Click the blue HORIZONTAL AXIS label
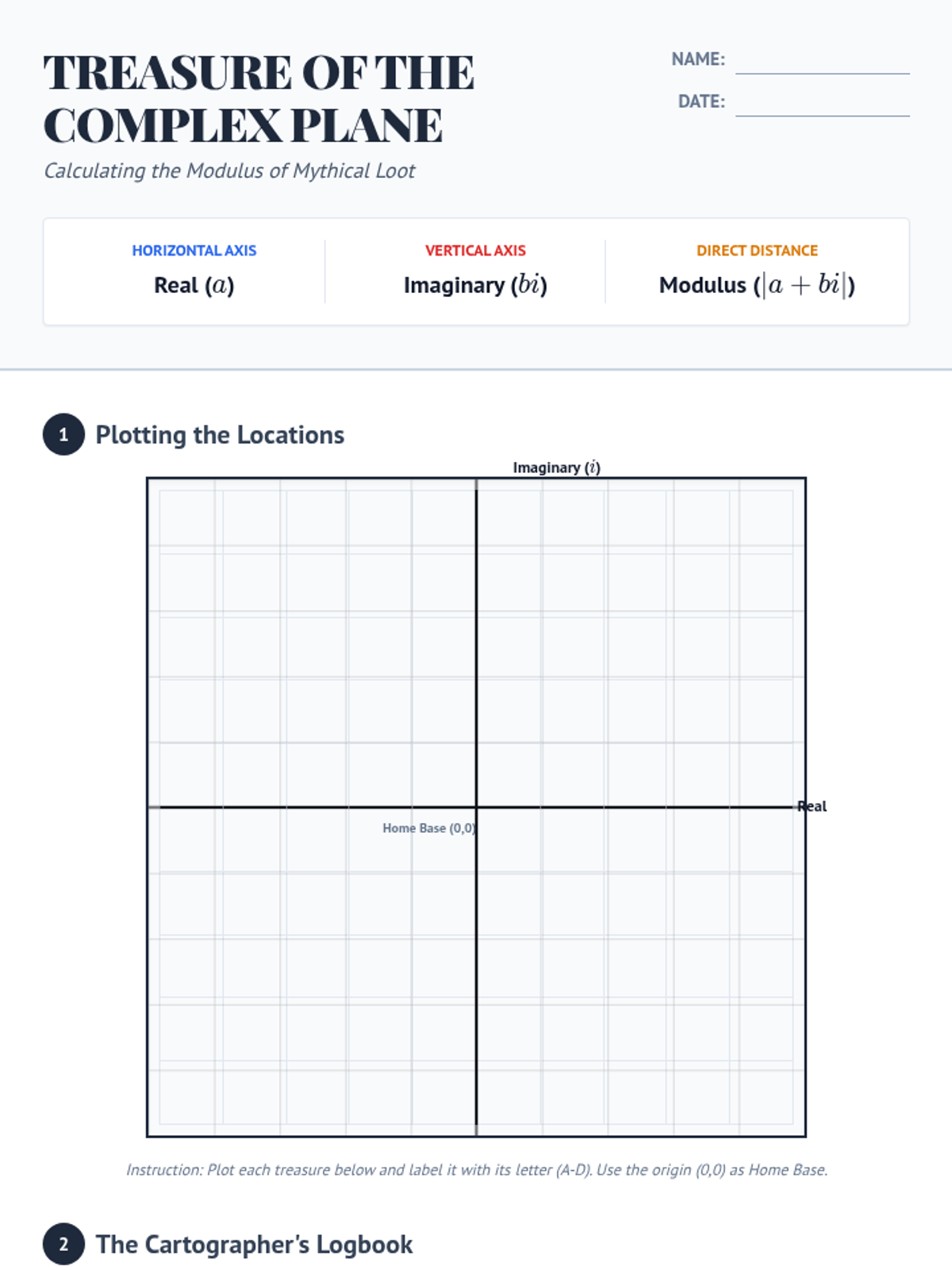952x1270 pixels. 194,251
